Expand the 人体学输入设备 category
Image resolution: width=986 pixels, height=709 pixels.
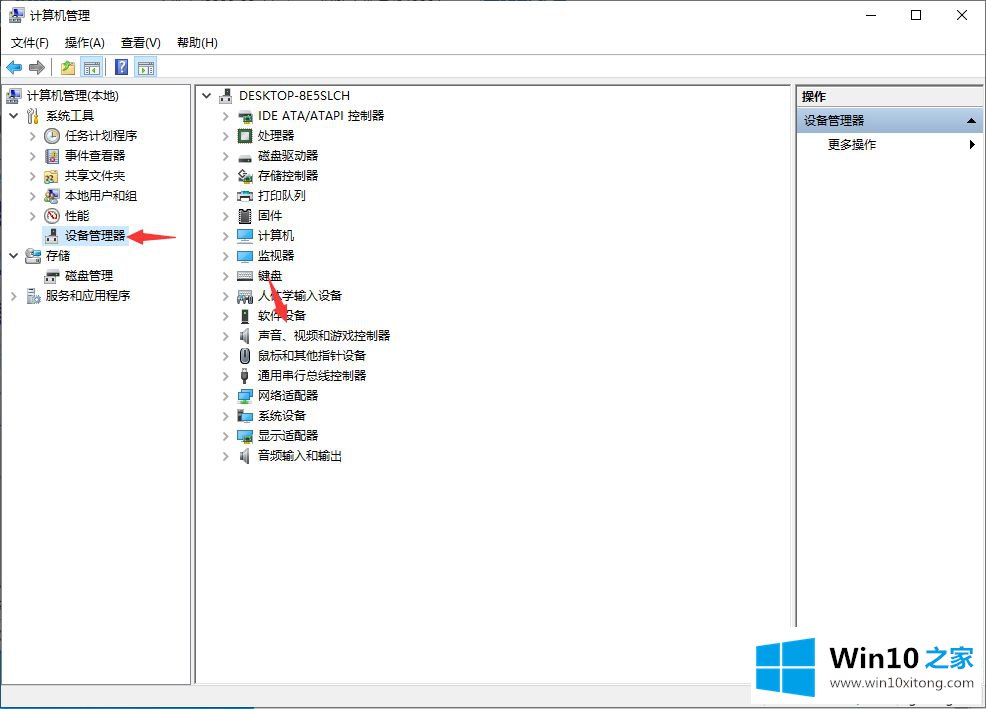[x=225, y=296]
